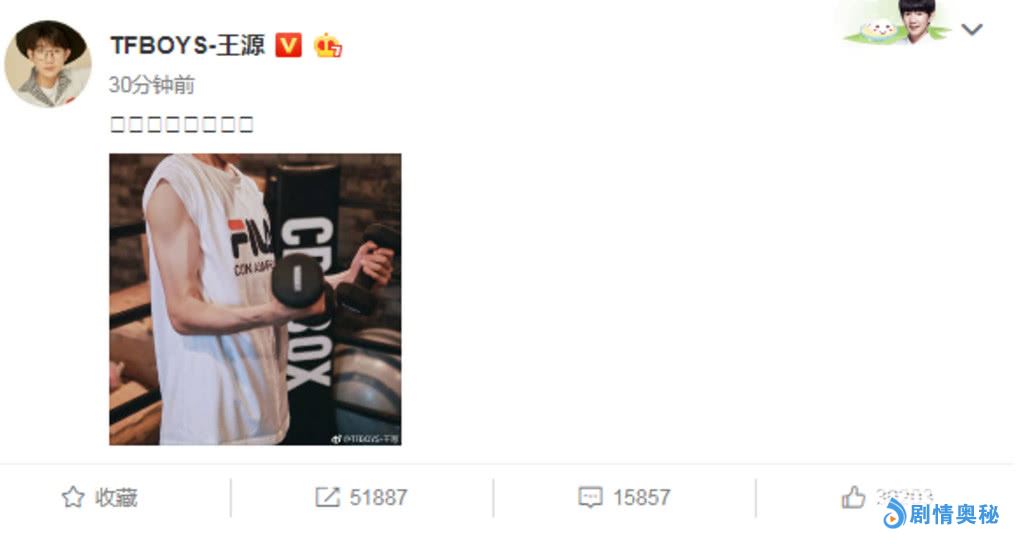Click the blue 剧情奥秘 logo icon

point(893,514)
